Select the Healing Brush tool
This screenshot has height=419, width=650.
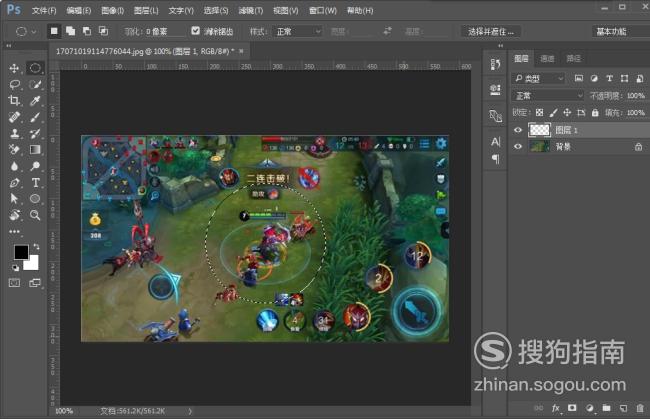tap(14, 117)
